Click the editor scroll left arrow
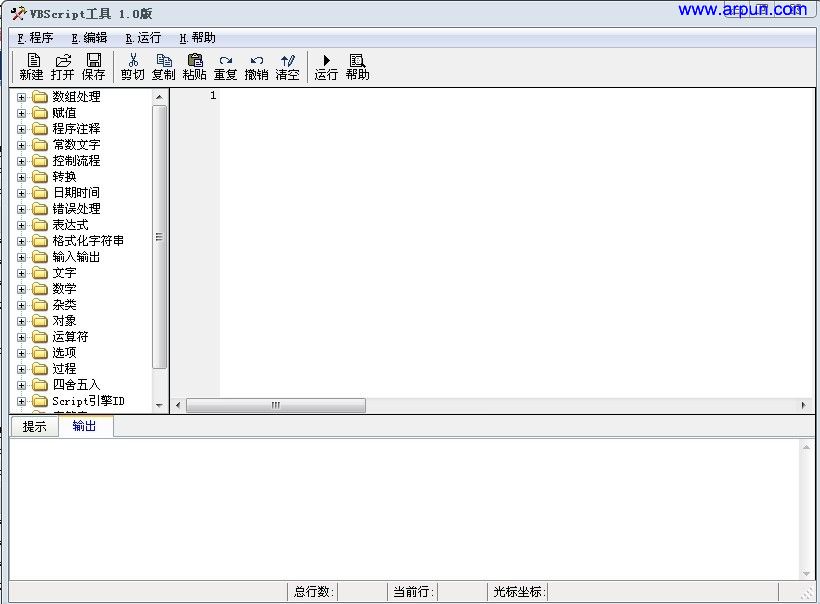The height and width of the screenshot is (604, 820). coord(178,405)
